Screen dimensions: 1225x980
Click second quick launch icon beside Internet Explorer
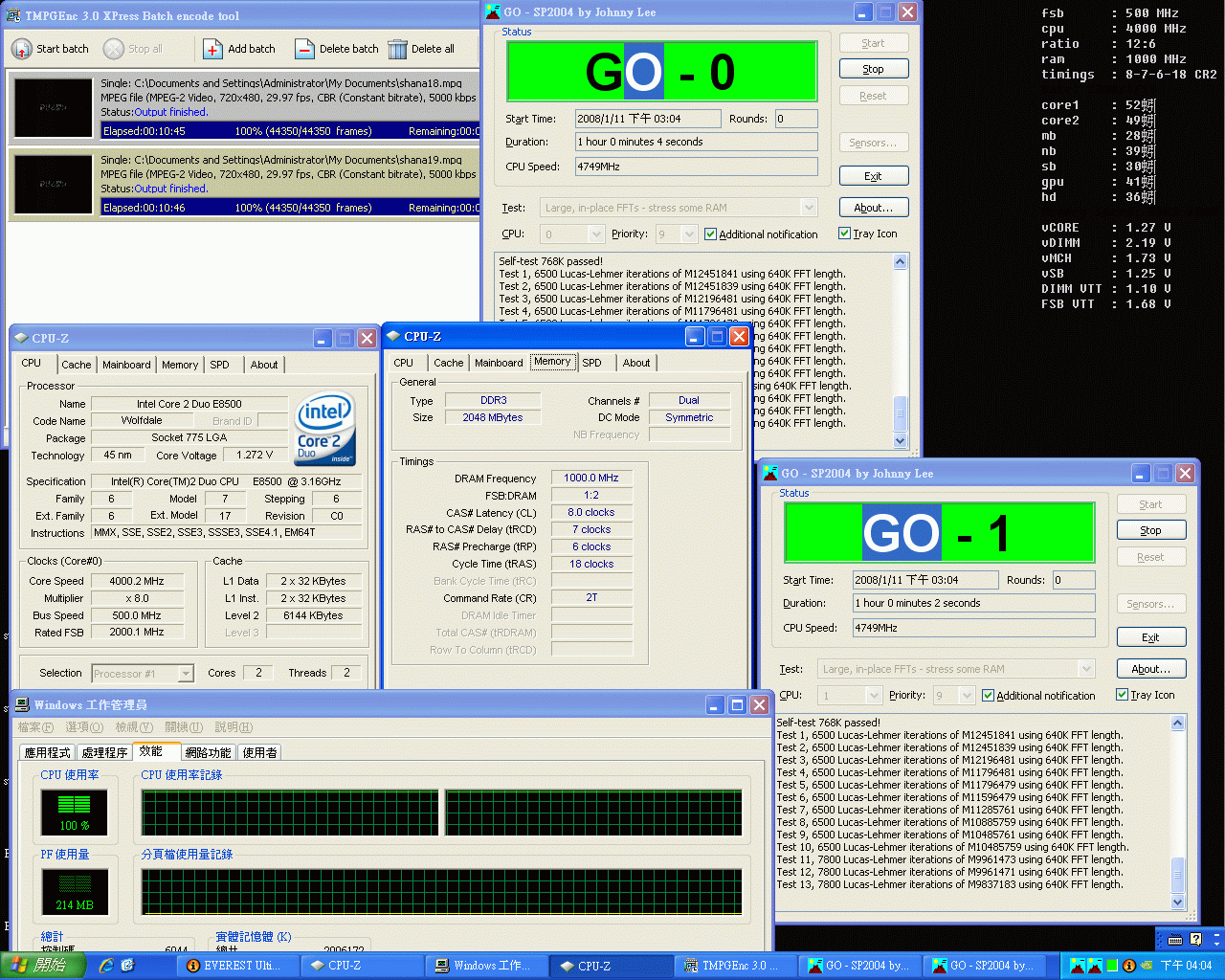[x=127, y=966]
